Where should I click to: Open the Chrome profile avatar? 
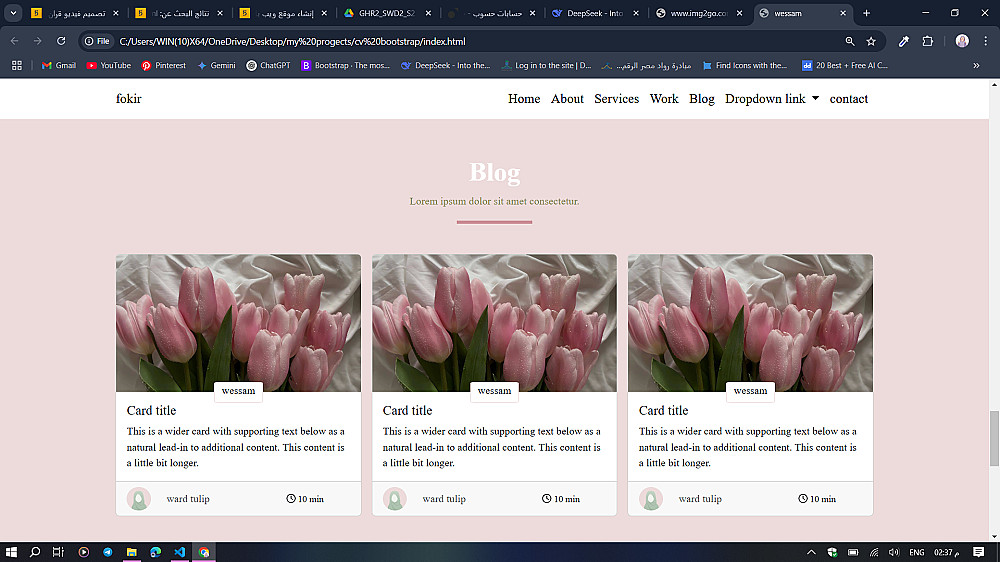pos(962,41)
